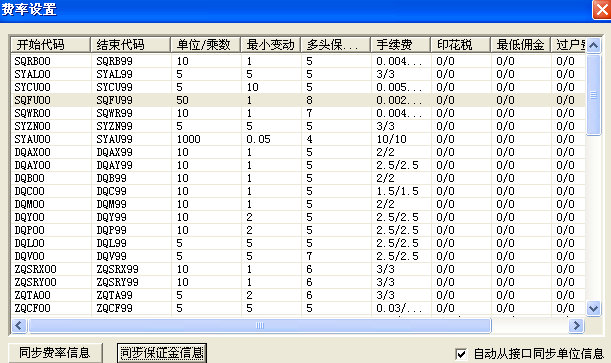Select the ZQSRY00 row

[x=298, y=282]
